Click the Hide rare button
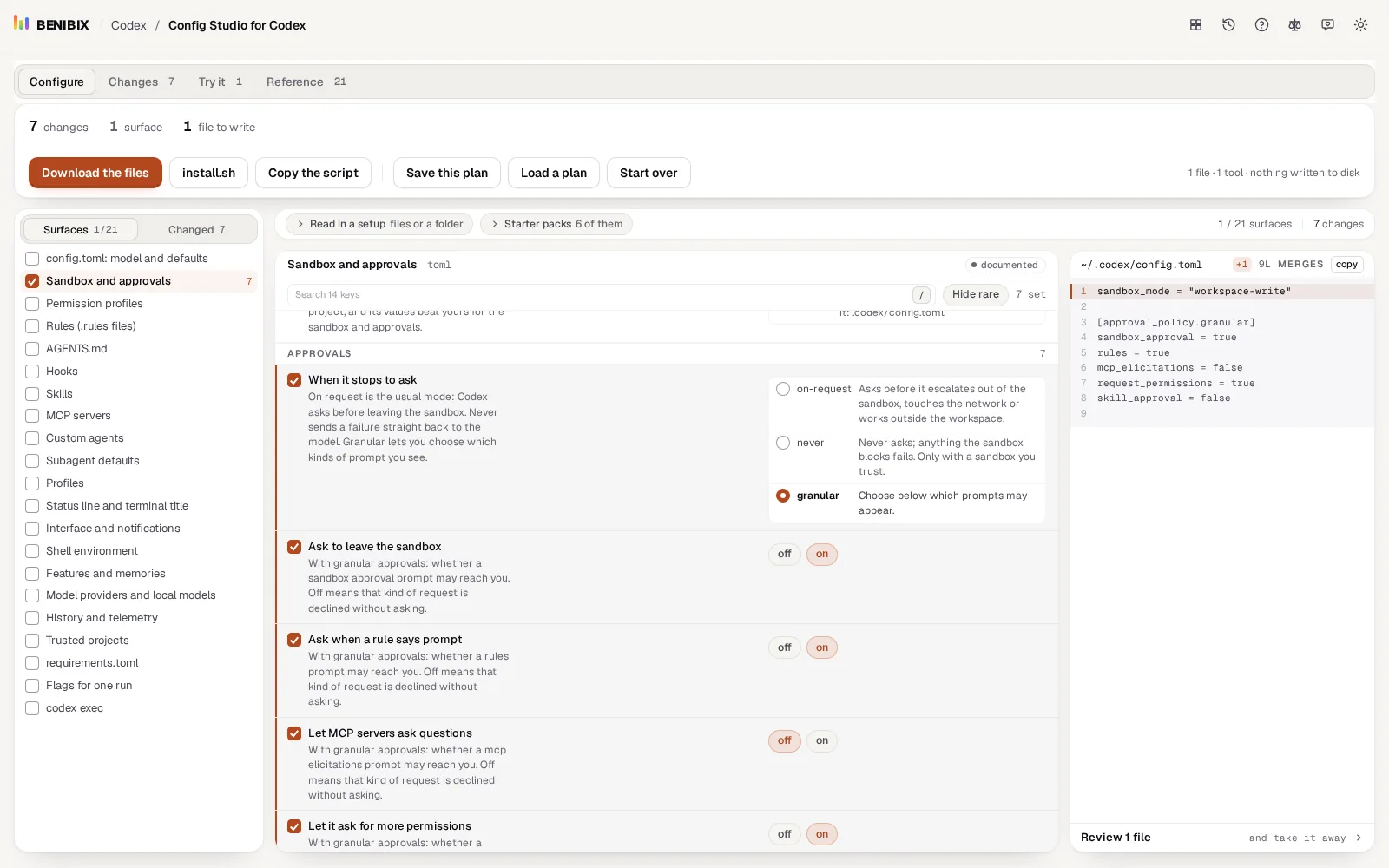 pyautogui.click(x=976, y=295)
